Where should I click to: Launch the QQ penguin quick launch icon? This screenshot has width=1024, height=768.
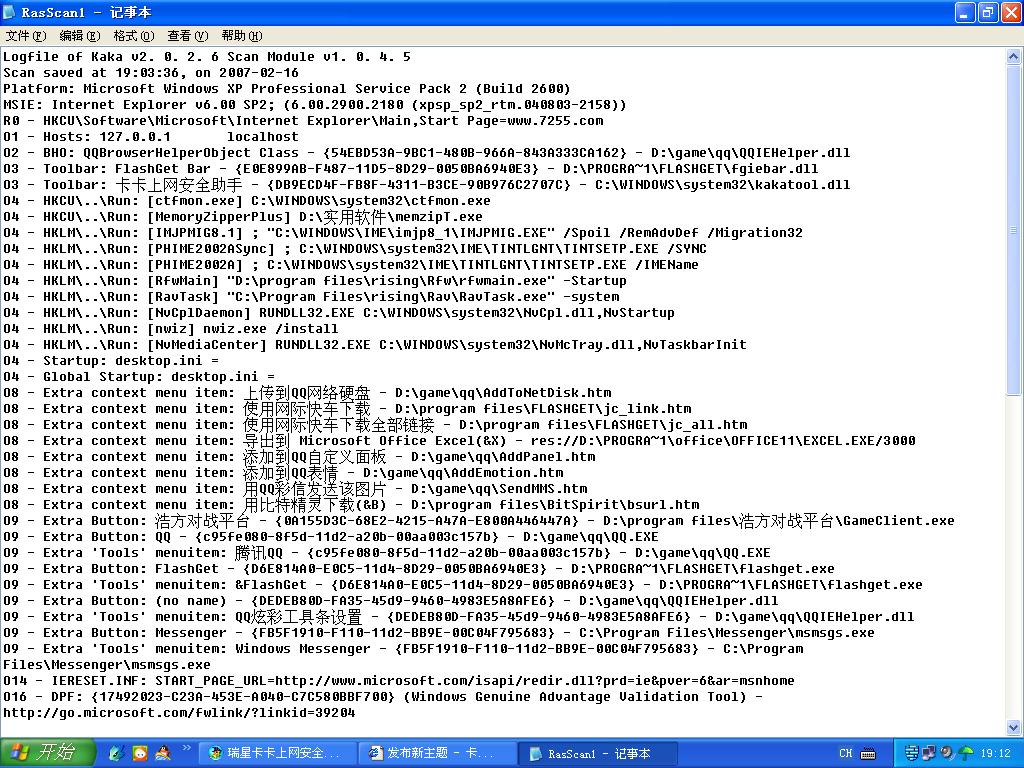point(163,753)
